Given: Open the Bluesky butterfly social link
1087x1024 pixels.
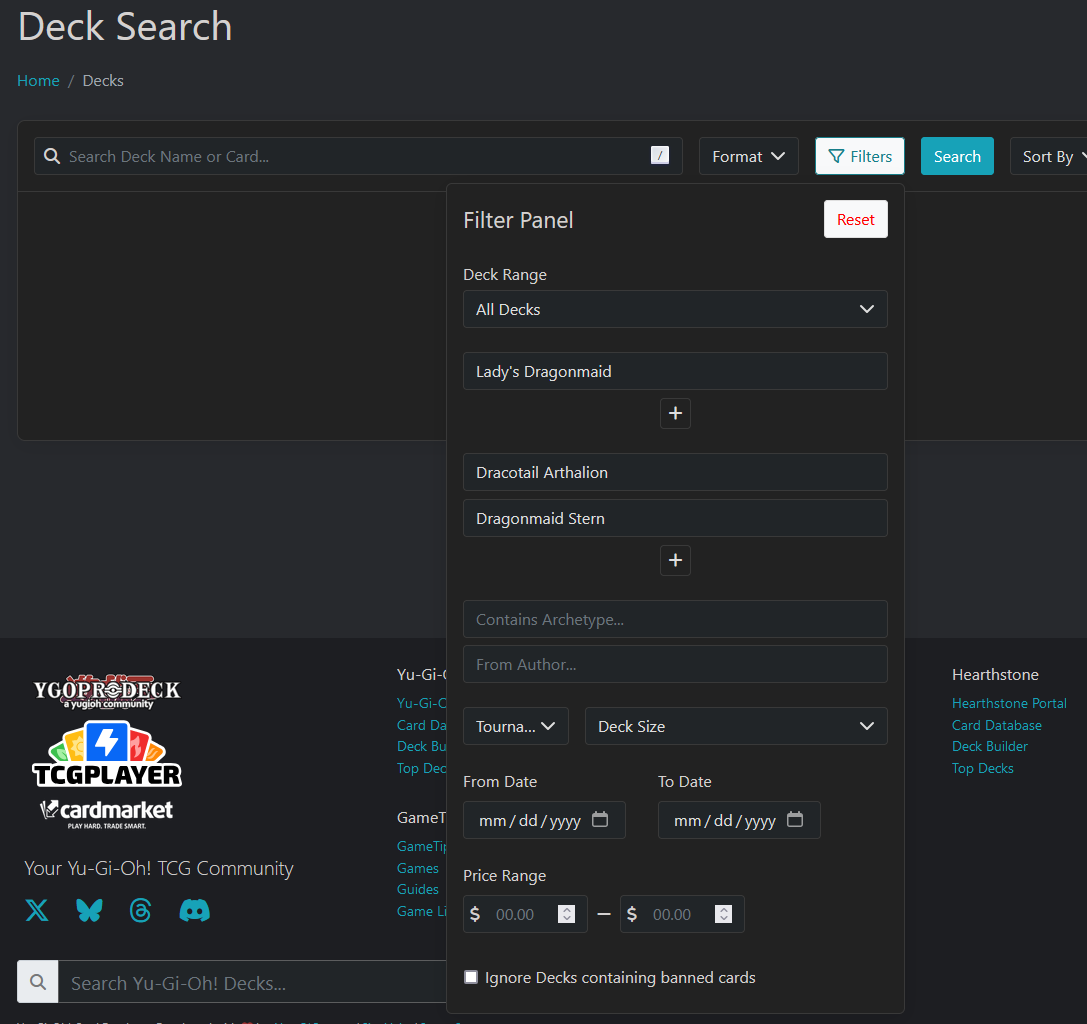Looking at the screenshot, I should coord(89,910).
